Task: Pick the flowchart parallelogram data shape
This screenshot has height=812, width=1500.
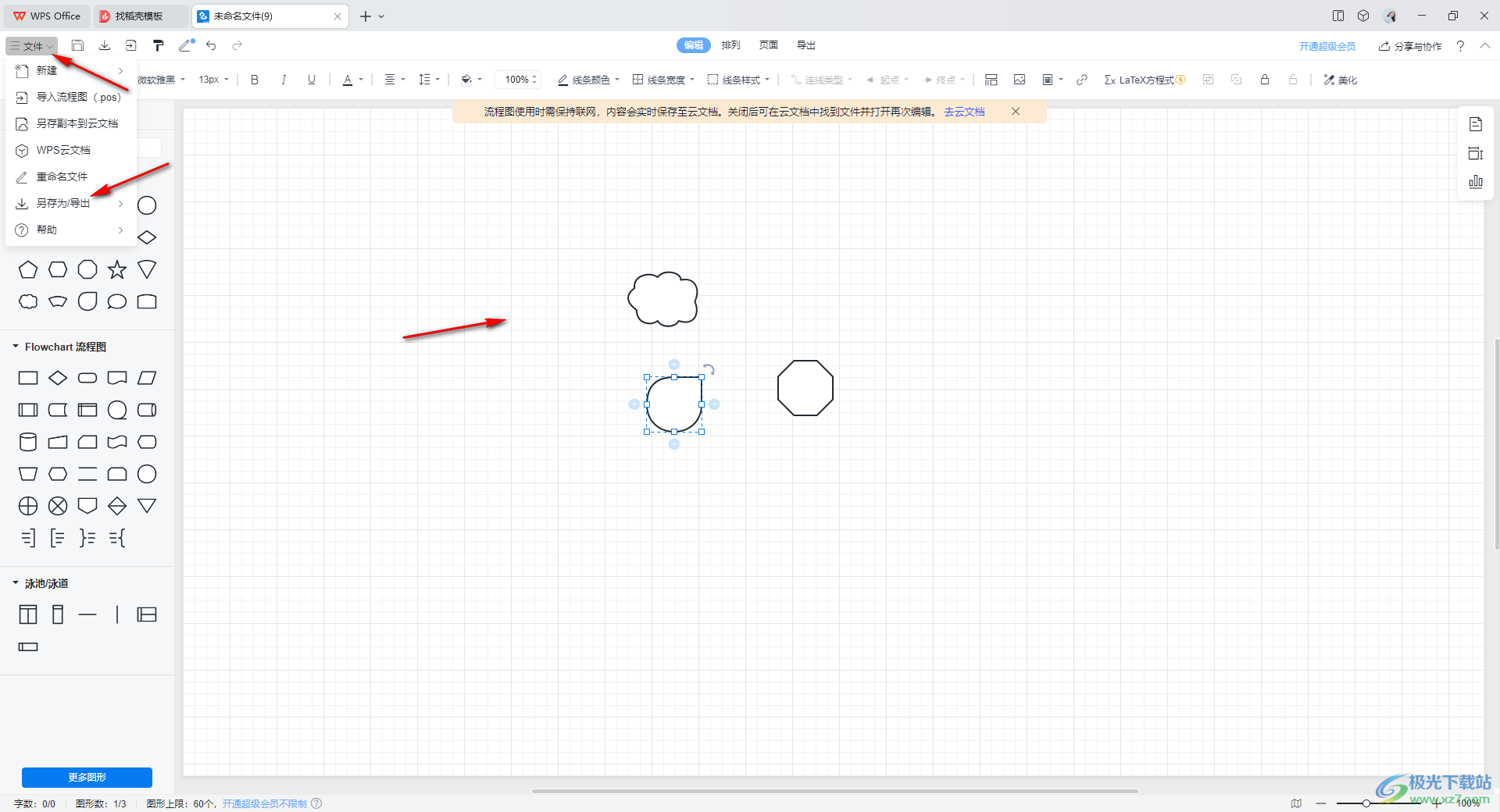Action: coord(147,378)
